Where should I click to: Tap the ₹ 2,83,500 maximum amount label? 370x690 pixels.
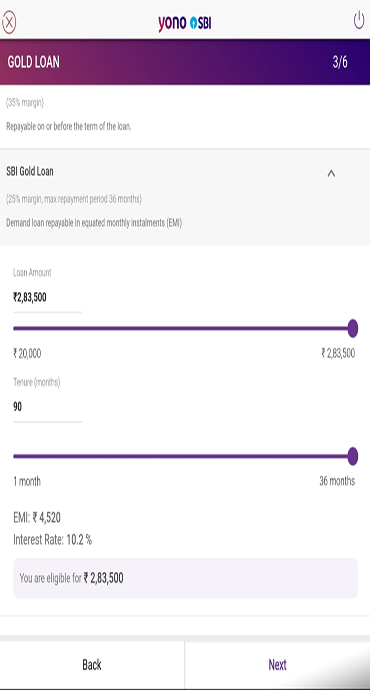coord(338,353)
